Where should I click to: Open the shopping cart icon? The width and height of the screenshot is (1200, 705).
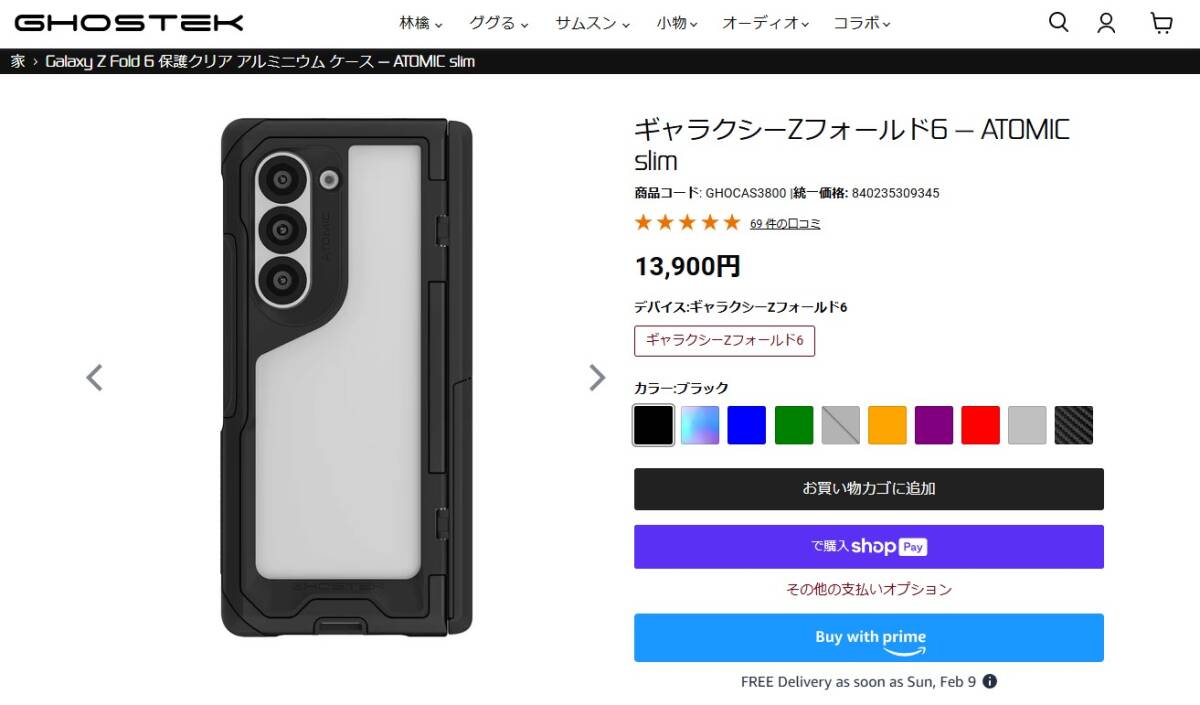tap(1161, 23)
